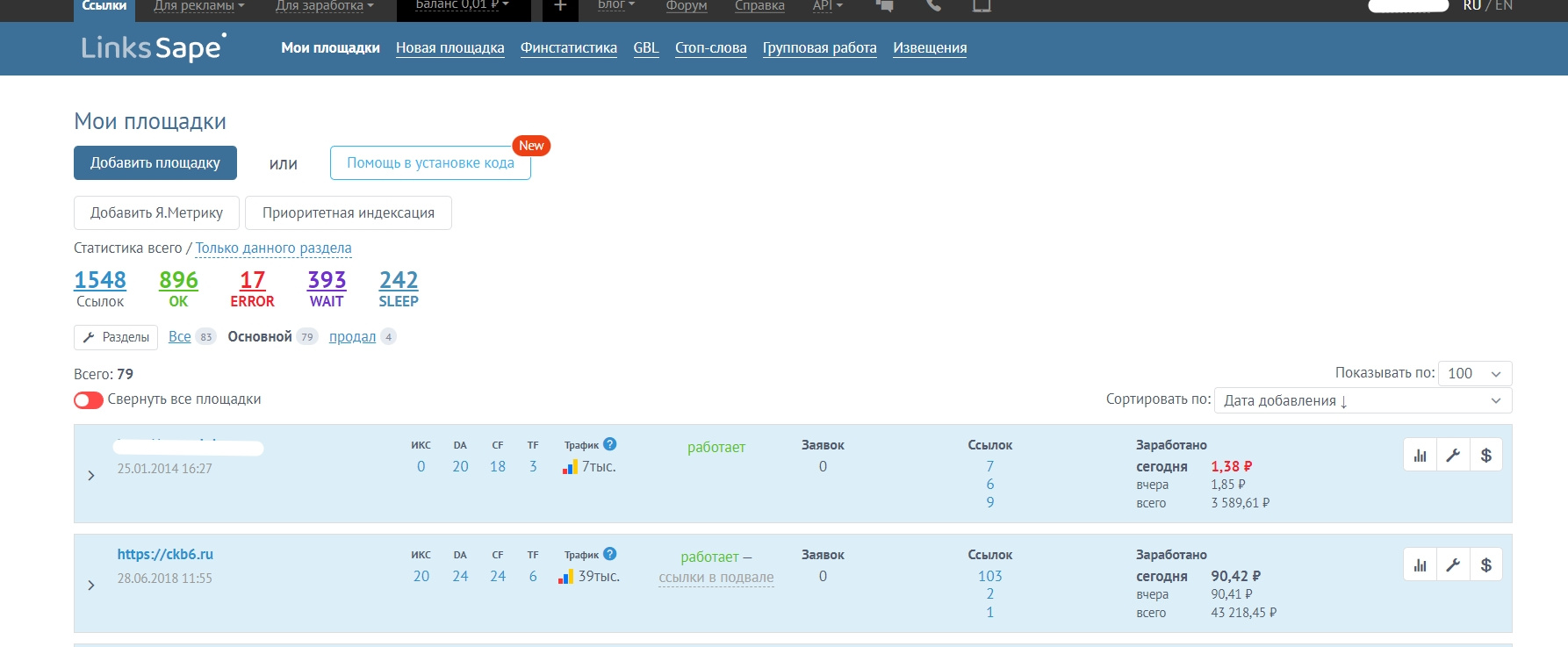The height and width of the screenshot is (647, 1568).
Task: Click the 43 218,45 ₽ total earnings
Action: [x=1244, y=613]
